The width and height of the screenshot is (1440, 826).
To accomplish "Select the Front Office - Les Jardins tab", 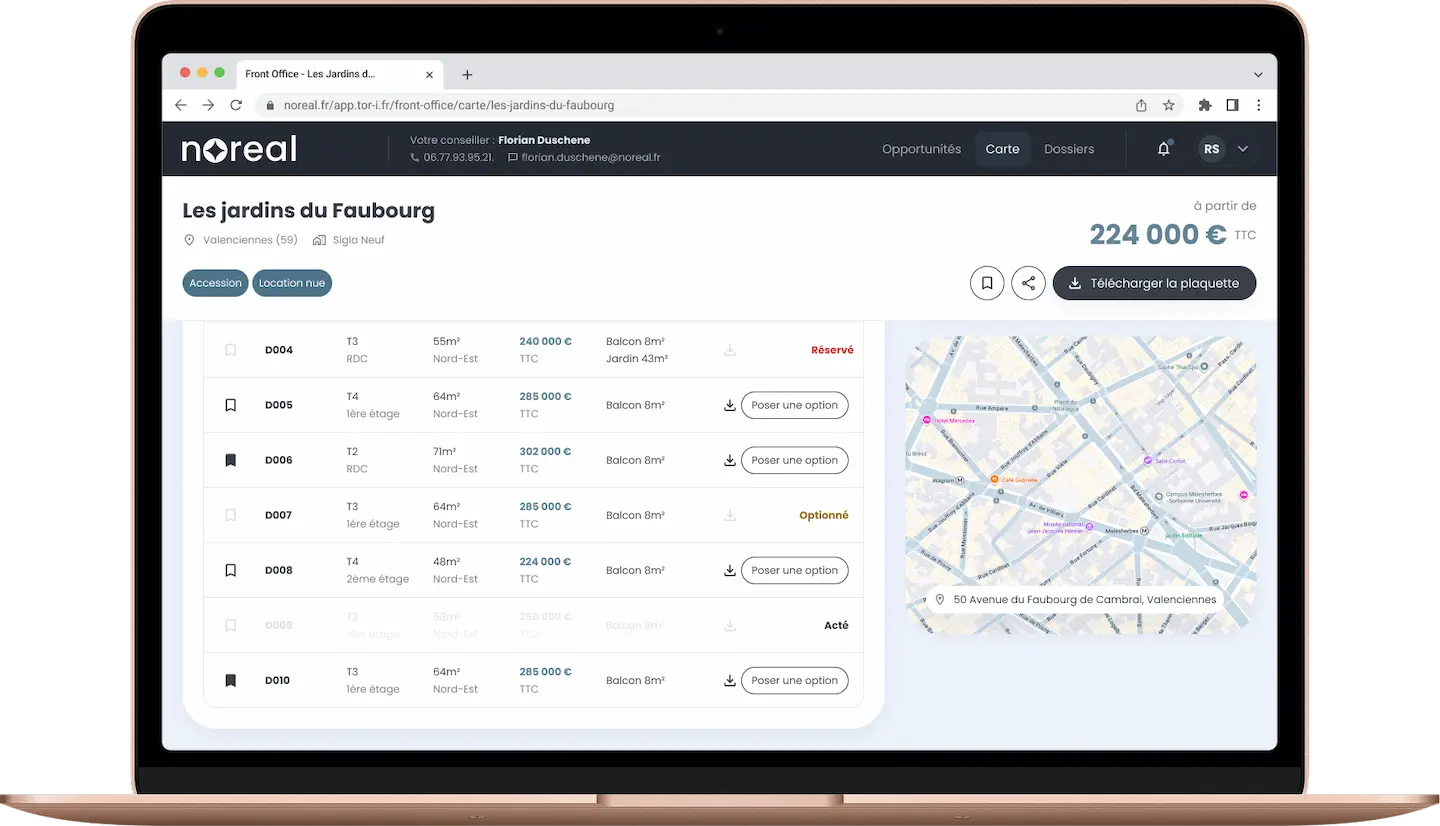I will (x=339, y=75).
